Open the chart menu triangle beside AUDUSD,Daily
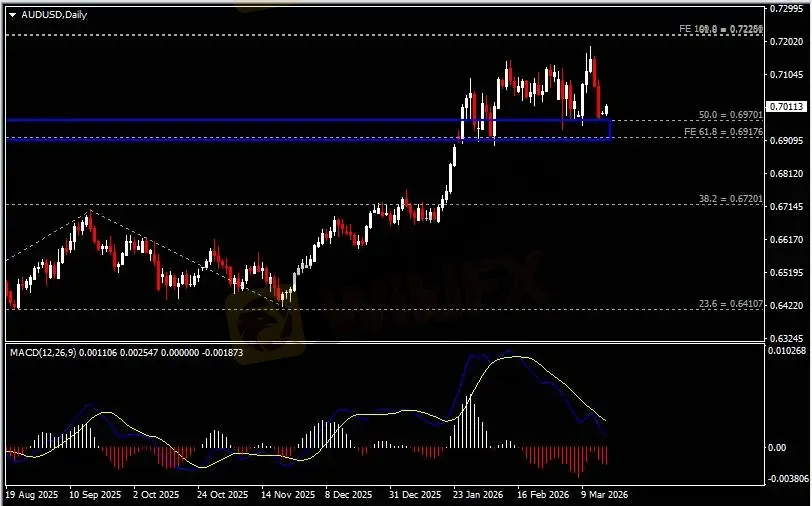 [12, 15]
